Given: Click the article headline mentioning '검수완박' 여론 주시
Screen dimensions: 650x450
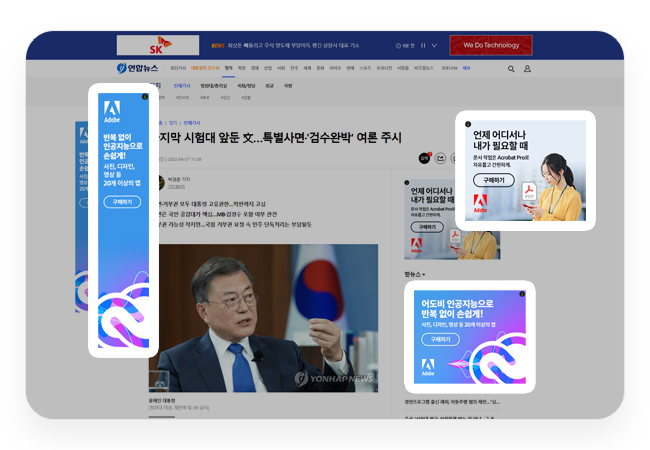Looking at the screenshot, I should pyautogui.click(x=280, y=138).
